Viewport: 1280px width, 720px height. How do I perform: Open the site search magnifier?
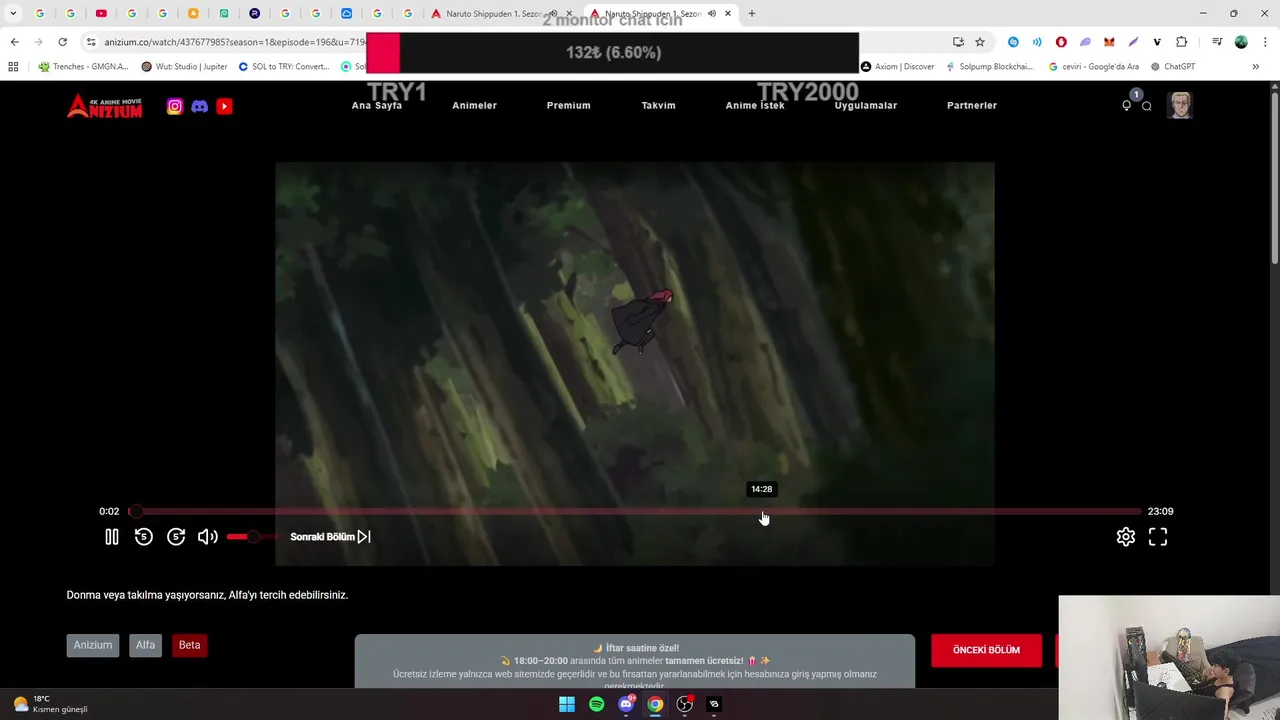pos(1147,106)
